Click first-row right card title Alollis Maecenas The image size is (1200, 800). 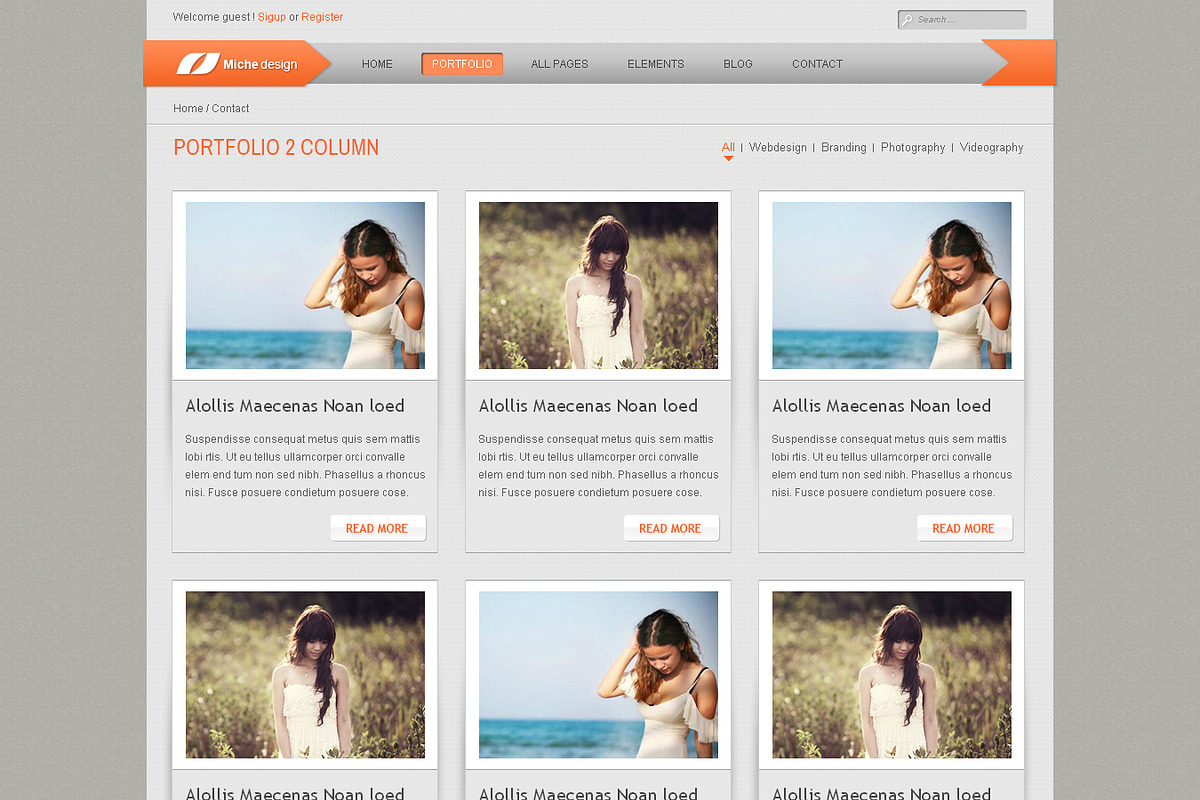(881, 406)
